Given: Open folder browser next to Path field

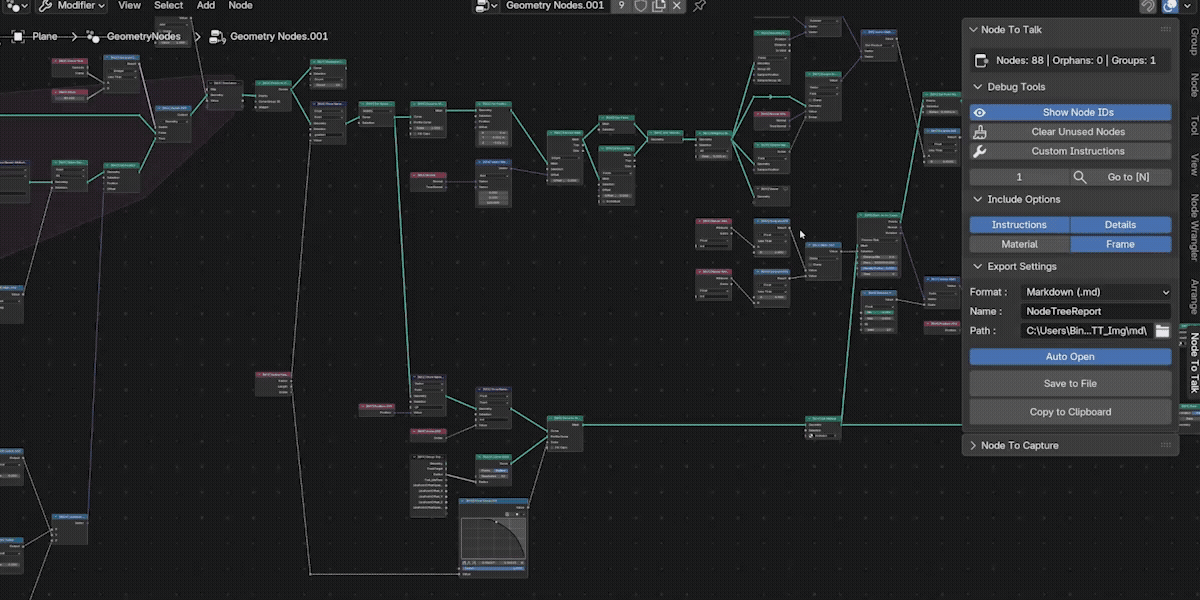Looking at the screenshot, I should click(1162, 330).
